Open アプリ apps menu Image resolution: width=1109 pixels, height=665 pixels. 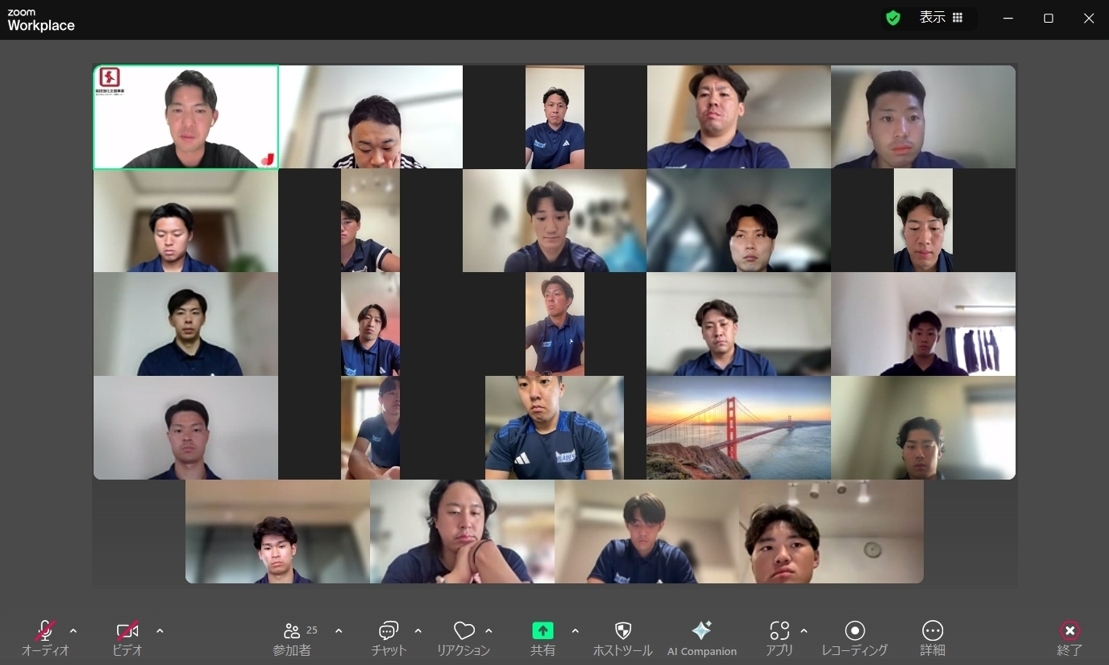click(779, 637)
